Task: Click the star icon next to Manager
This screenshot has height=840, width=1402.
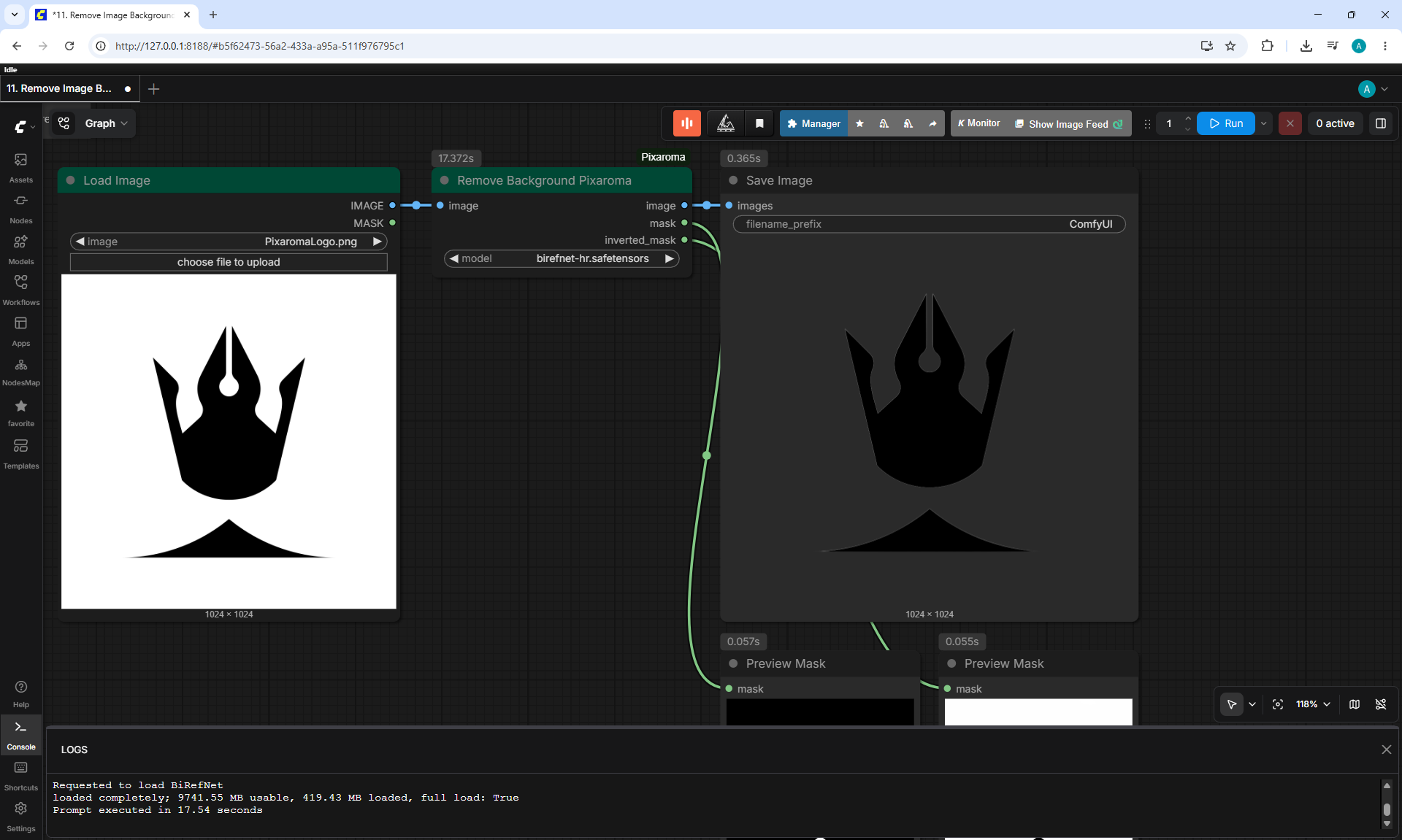Action: [x=859, y=123]
